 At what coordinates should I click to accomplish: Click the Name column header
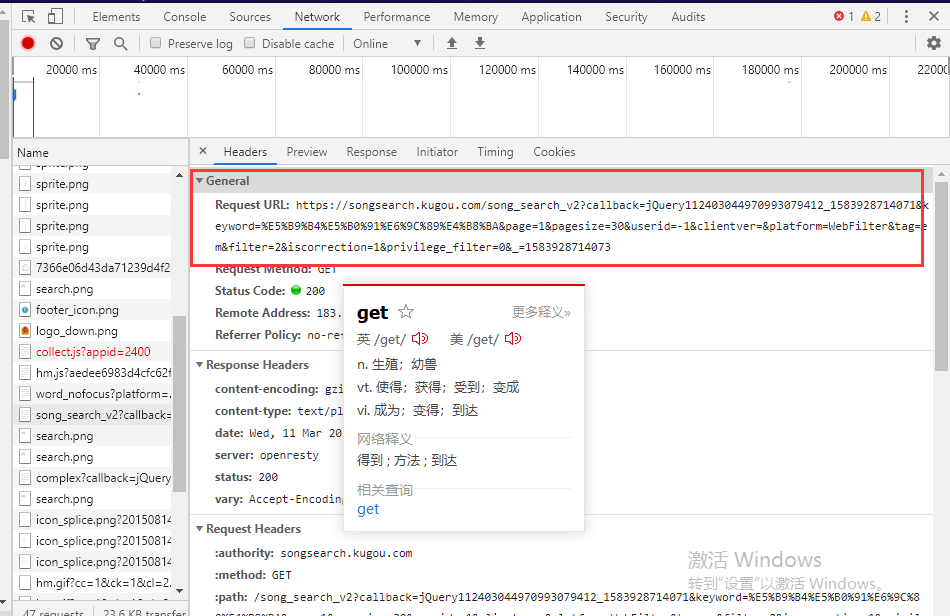(101, 153)
